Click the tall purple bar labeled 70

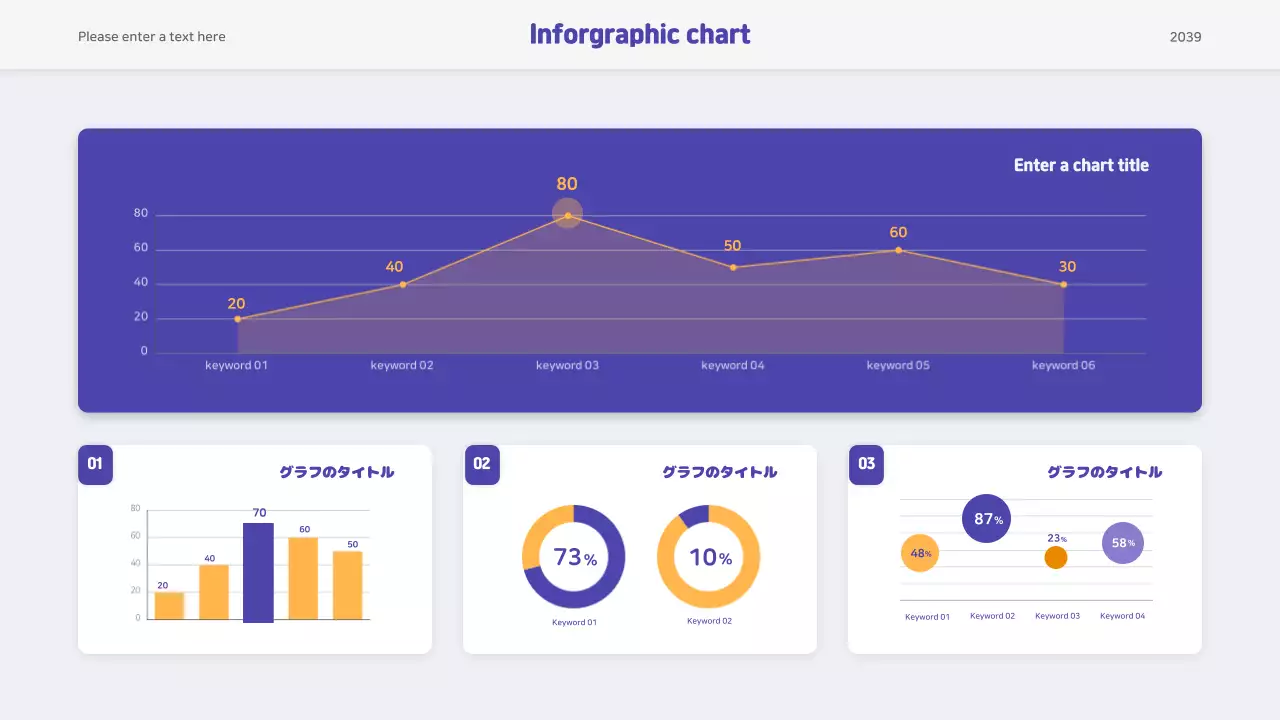coord(258,571)
